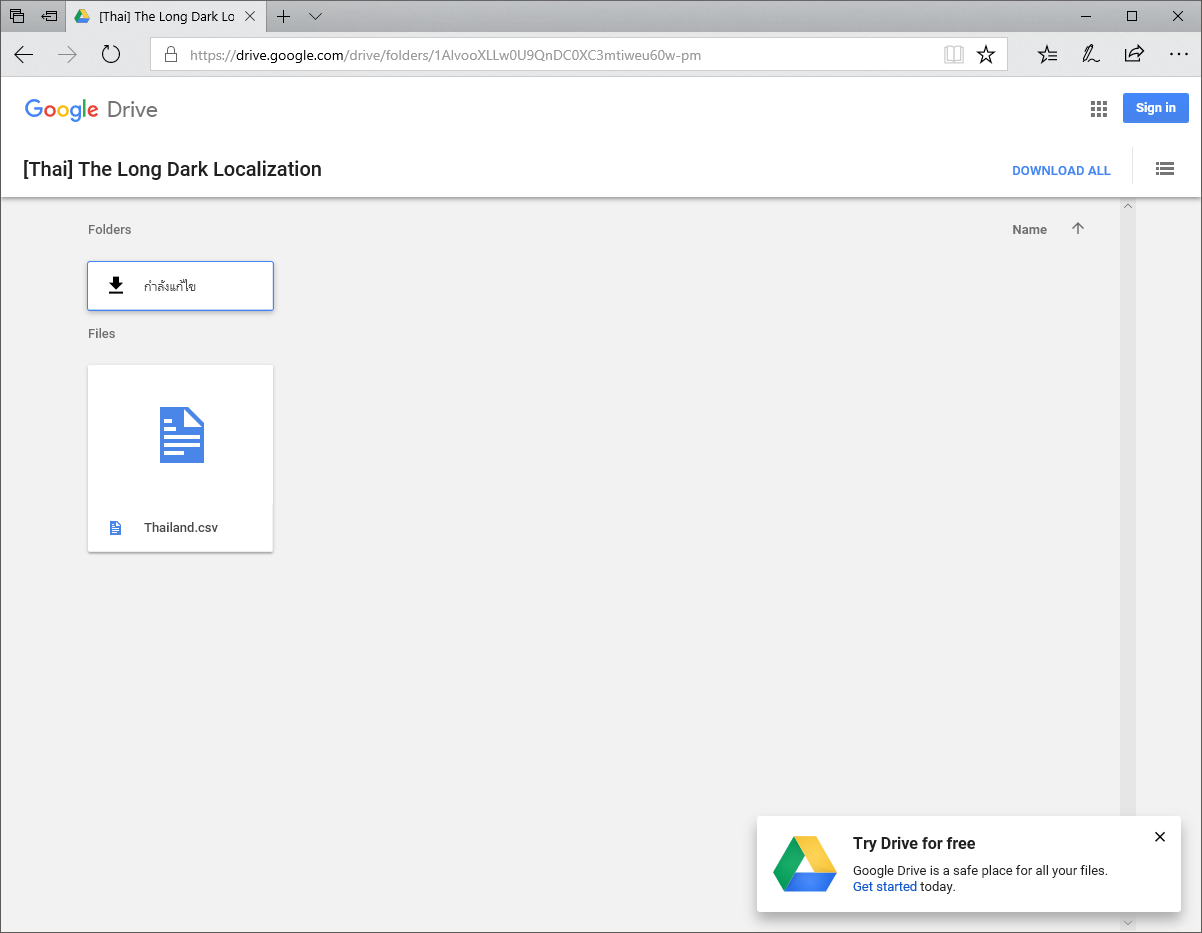
Task: Close the Try Drive for free popup
Action: [x=1160, y=837]
